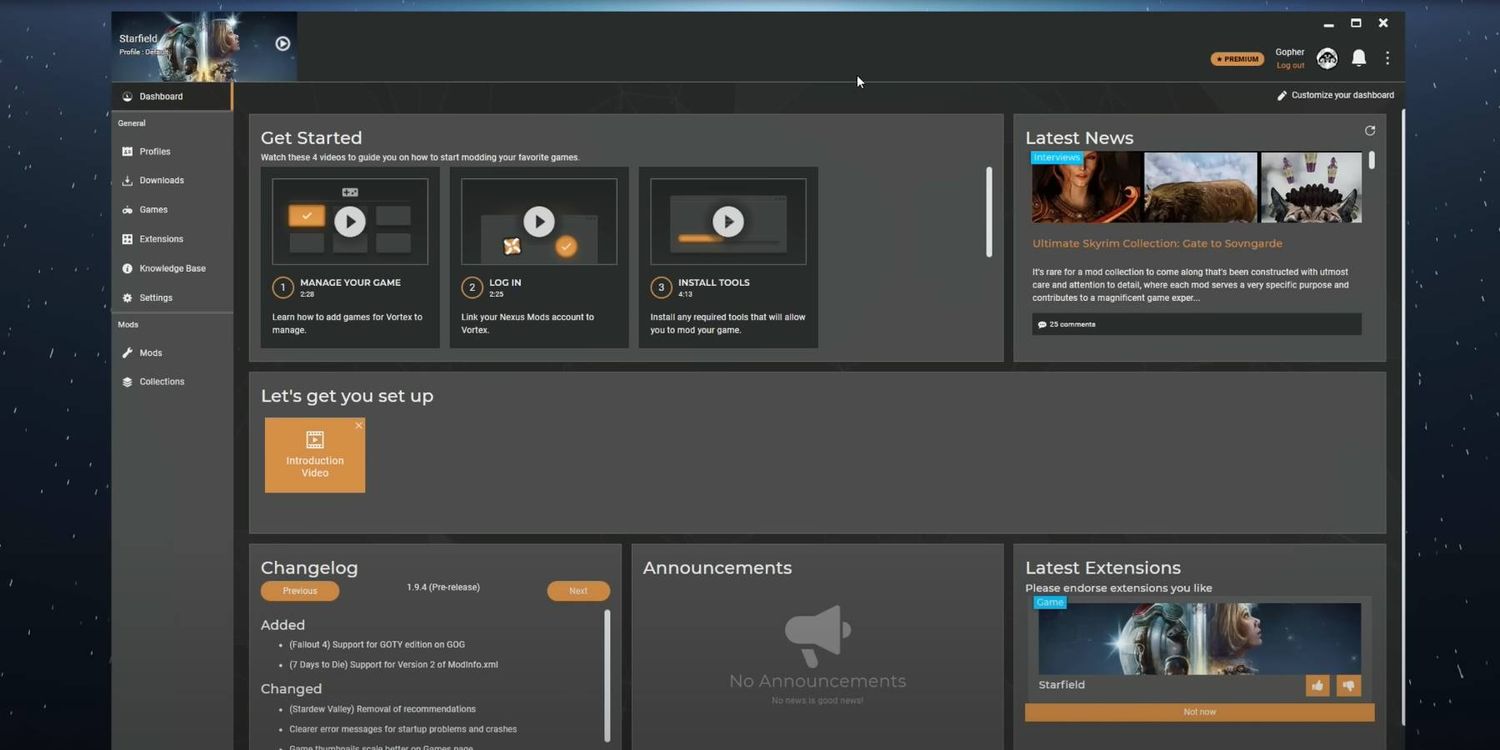Click thumbs down on Starfield extension

click(x=1348, y=685)
